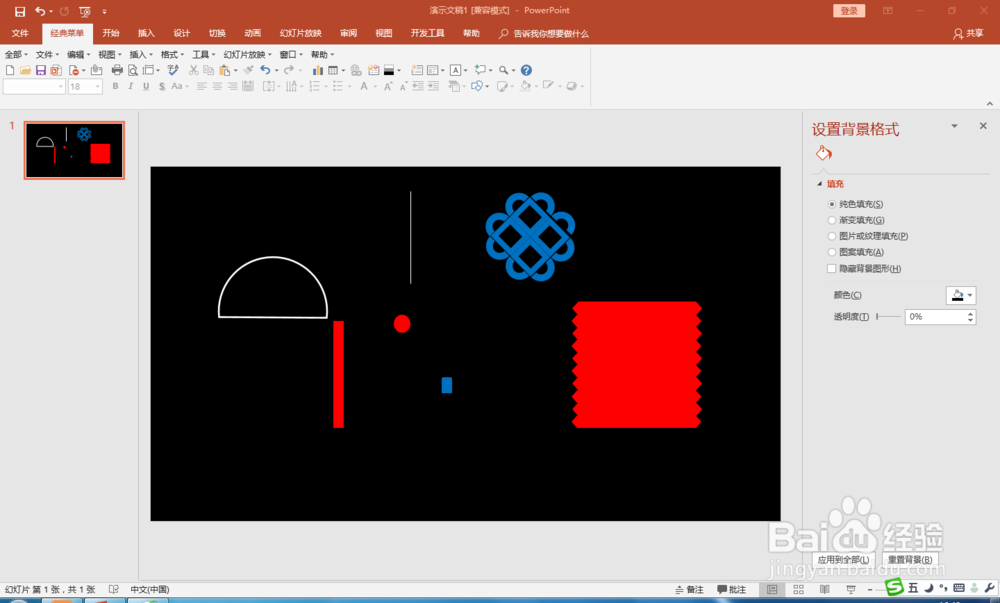
Task: Click the Save icon in title bar
Action: coord(20,11)
